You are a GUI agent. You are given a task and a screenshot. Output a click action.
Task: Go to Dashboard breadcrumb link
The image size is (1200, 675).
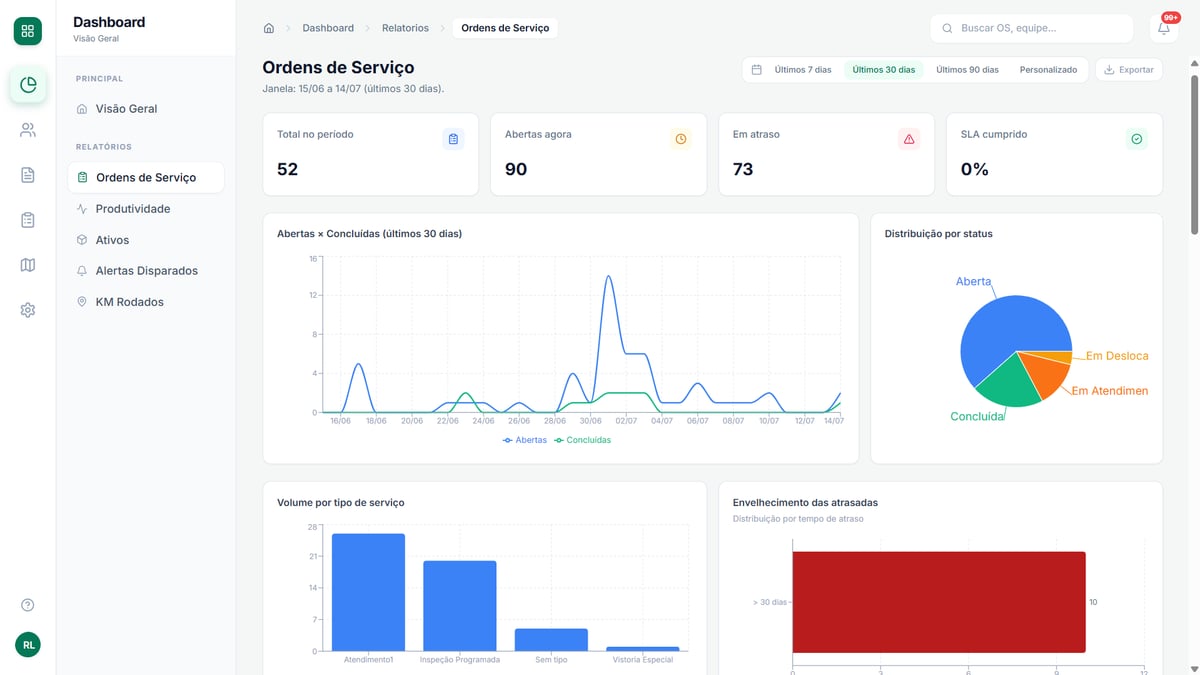(x=328, y=28)
